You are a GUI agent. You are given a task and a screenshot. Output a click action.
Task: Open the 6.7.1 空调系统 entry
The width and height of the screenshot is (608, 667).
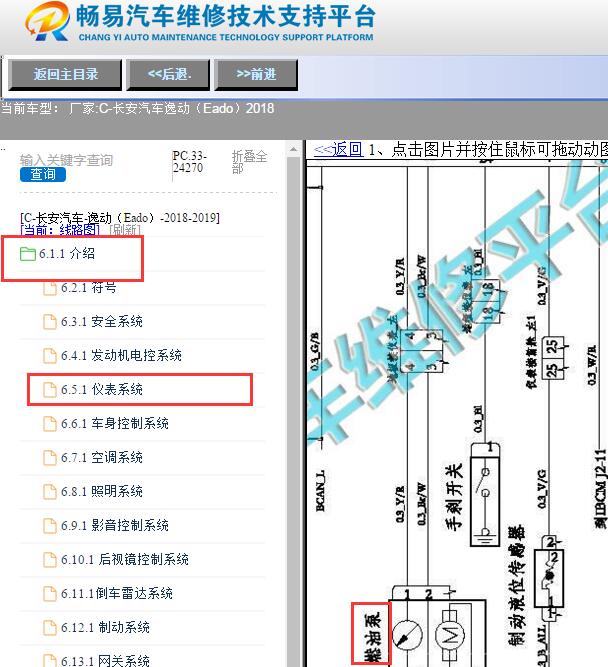102,458
